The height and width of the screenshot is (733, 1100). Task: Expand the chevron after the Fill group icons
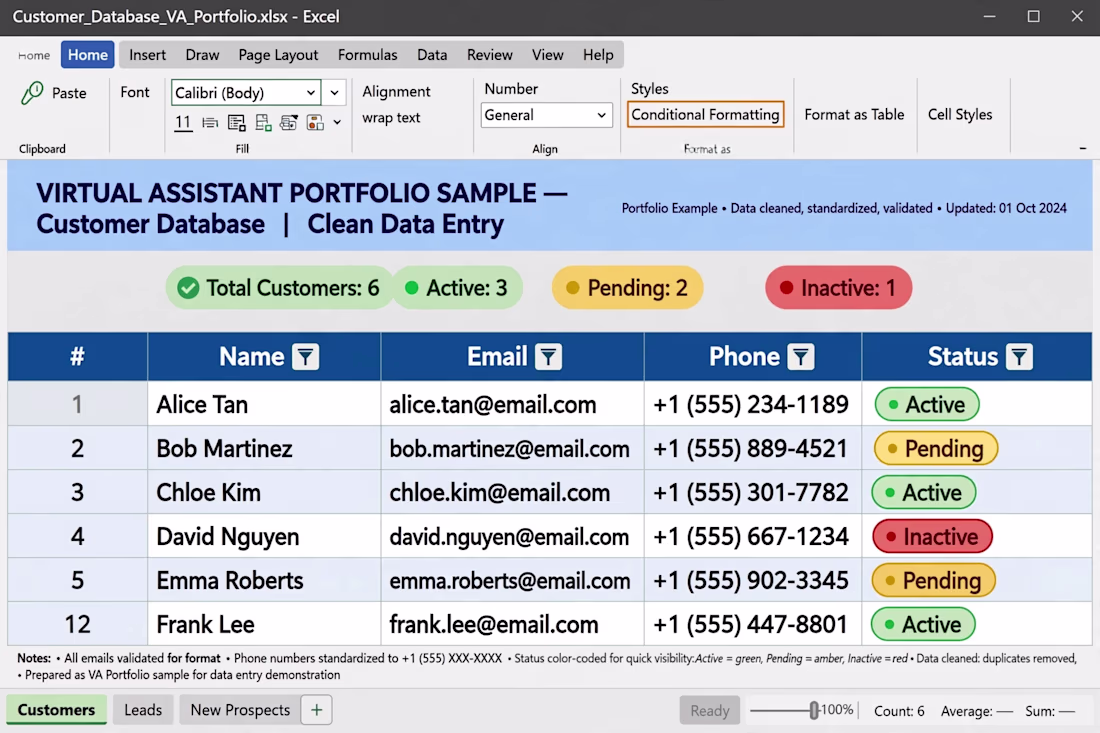337,123
